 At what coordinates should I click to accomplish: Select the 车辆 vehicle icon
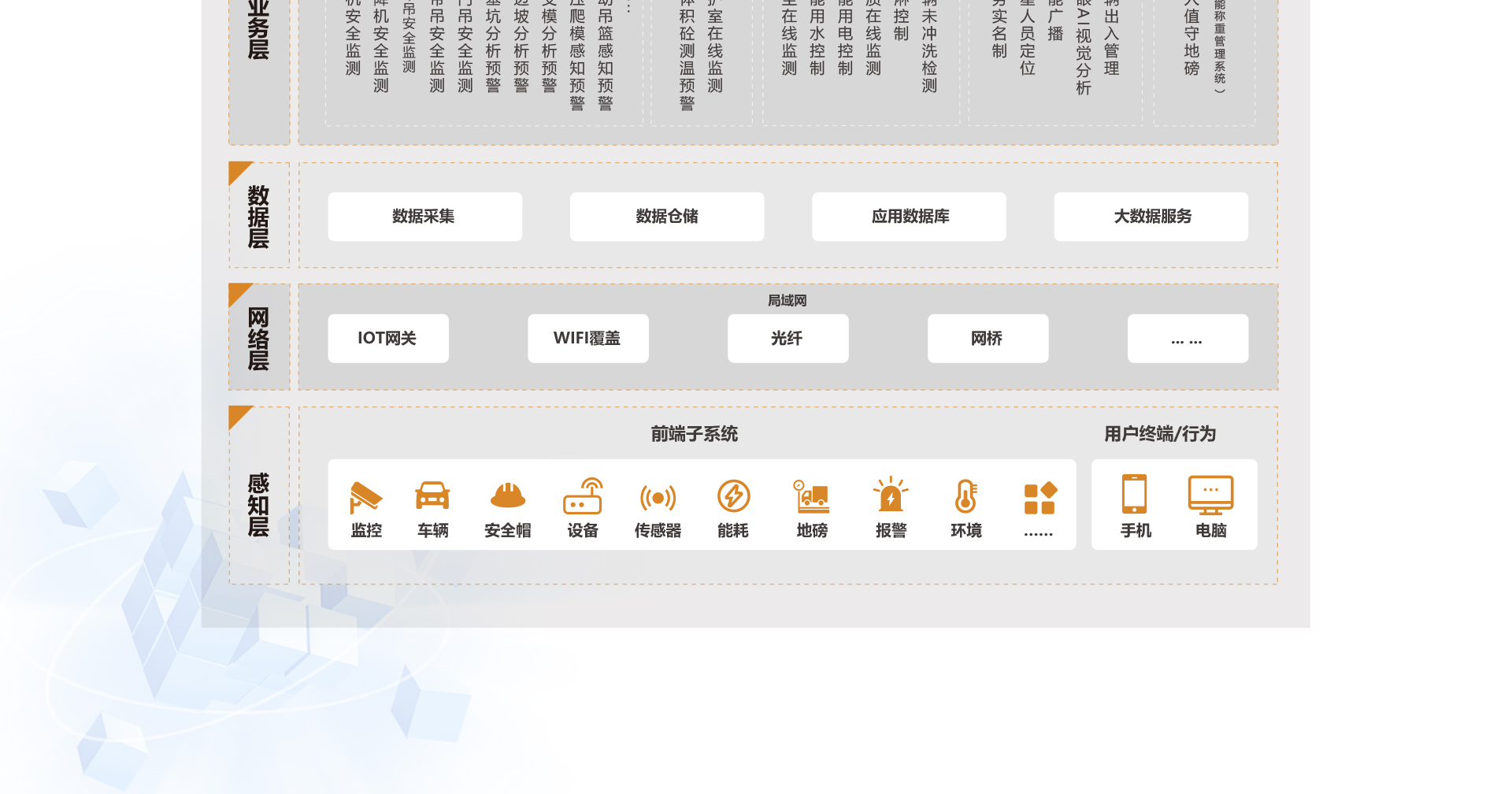(432, 497)
